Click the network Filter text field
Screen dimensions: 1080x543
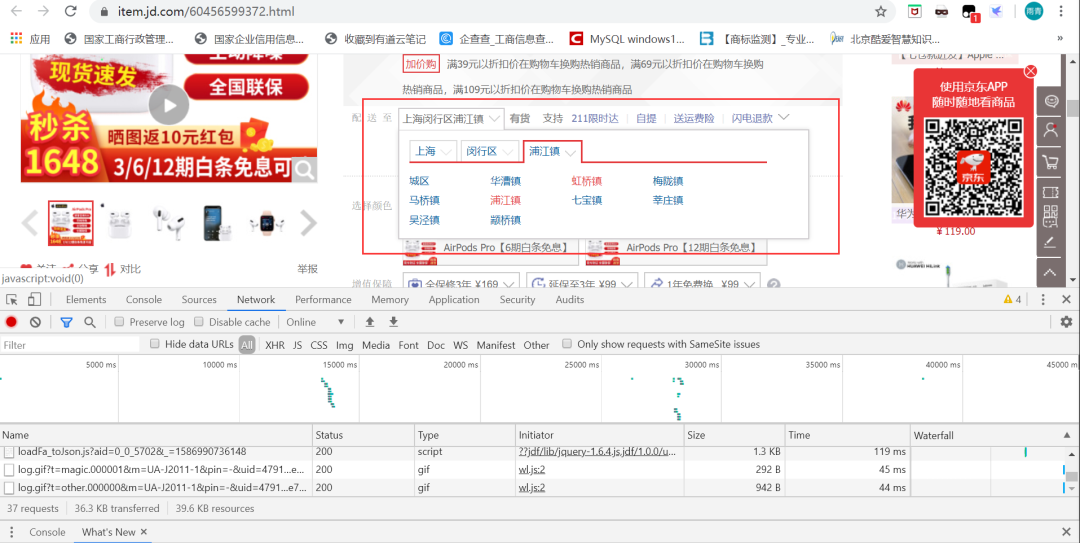[70, 345]
